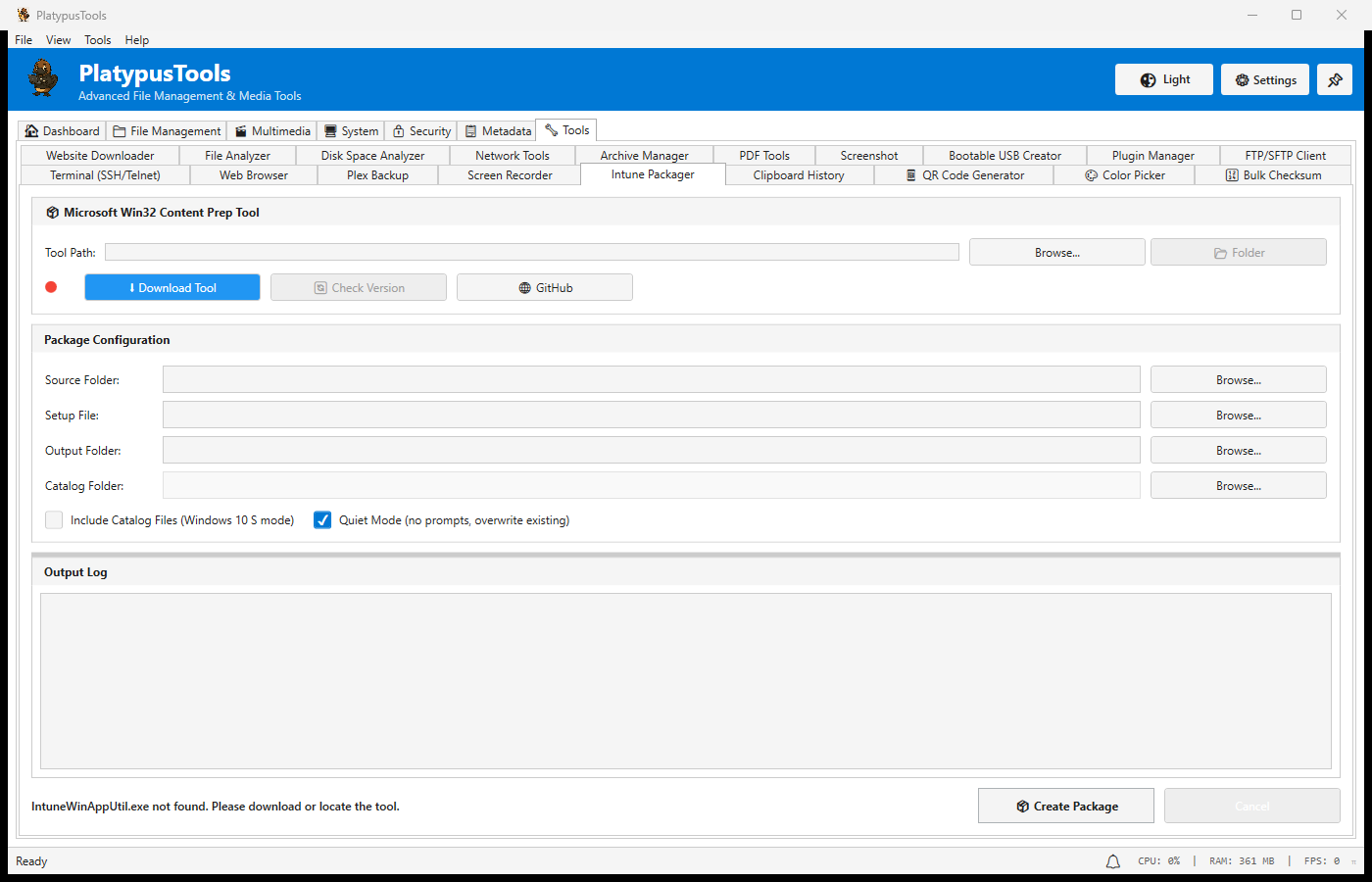Open the QR Code Generator icon

pos(909,174)
